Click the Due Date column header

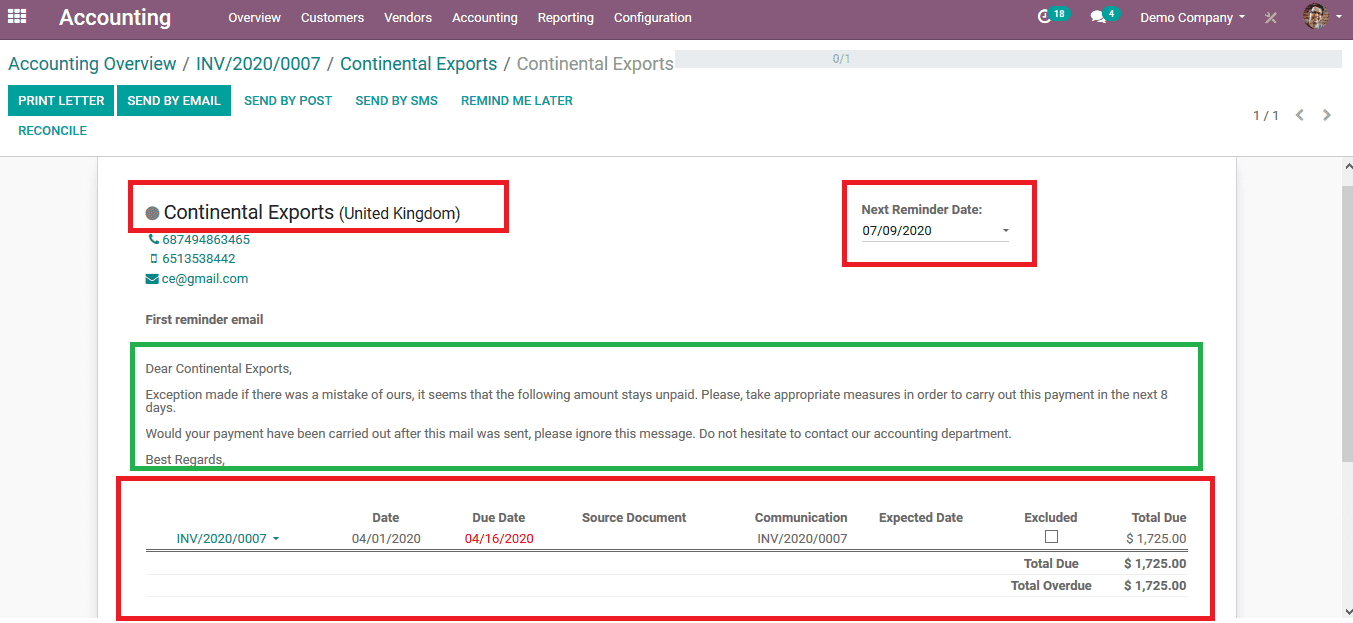[499, 518]
